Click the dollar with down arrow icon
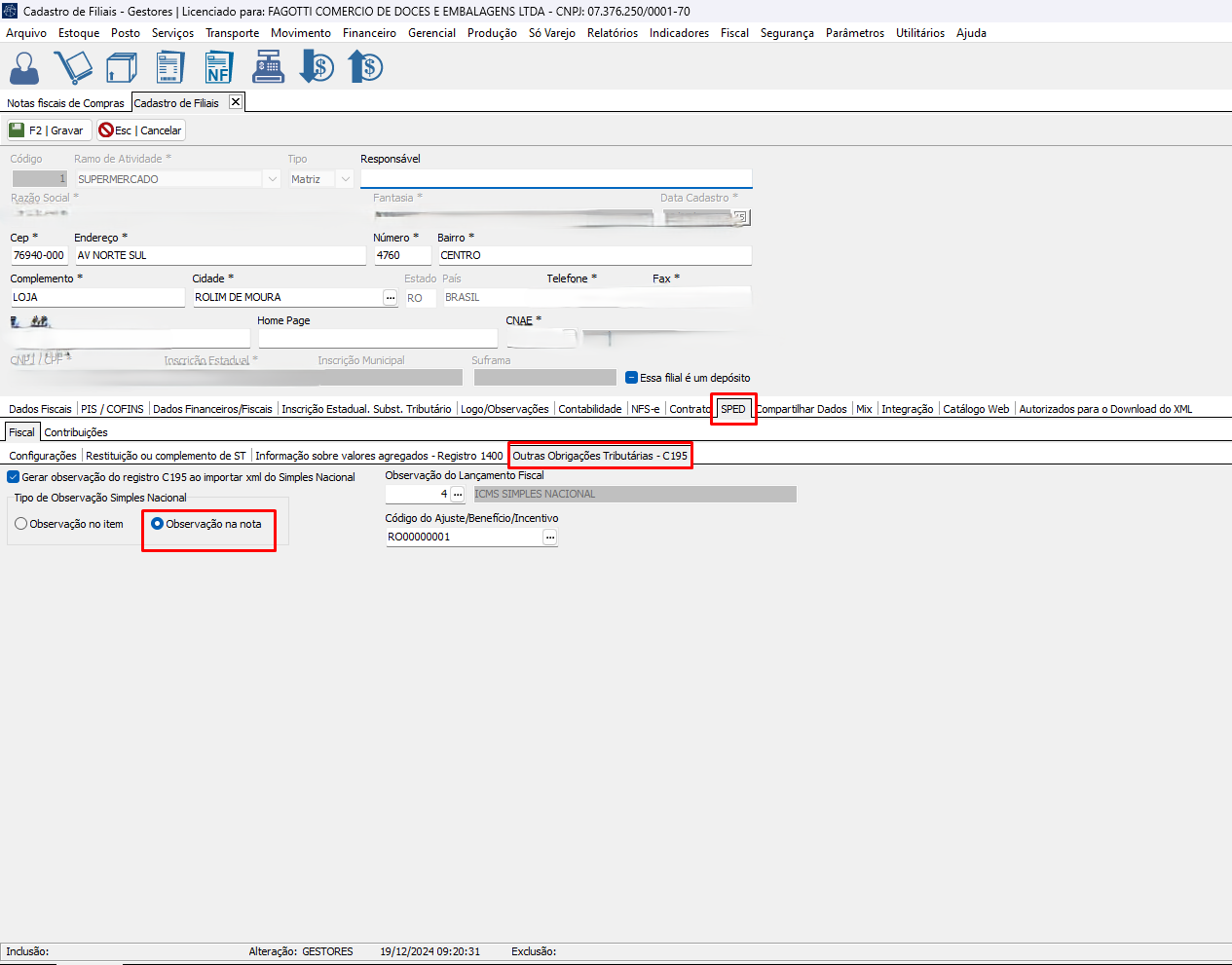 click(x=317, y=68)
